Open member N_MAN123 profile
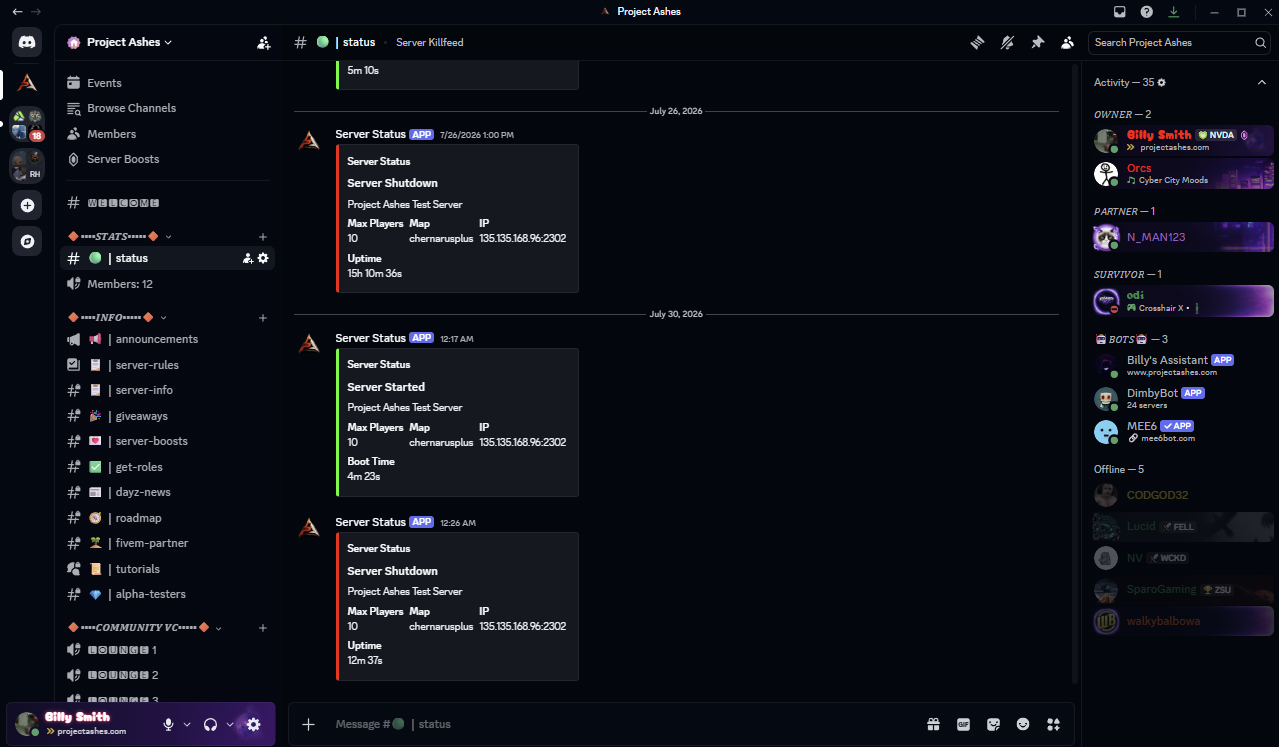This screenshot has height=747, width=1279. 1183,237
